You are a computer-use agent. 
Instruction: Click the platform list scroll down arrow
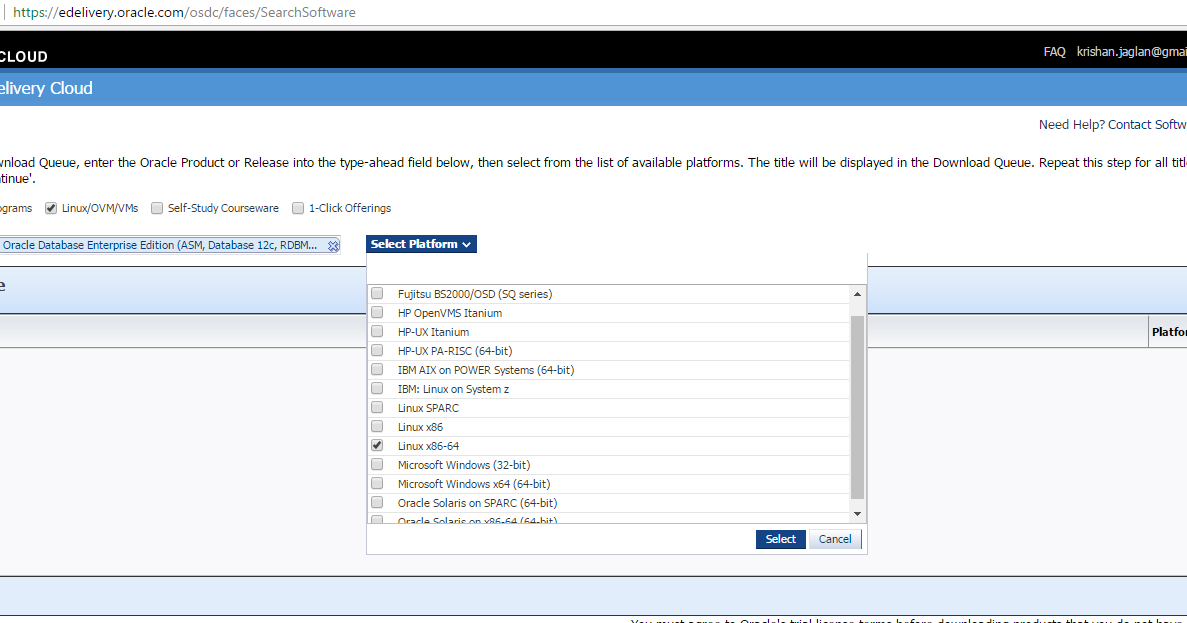tap(857, 514)
